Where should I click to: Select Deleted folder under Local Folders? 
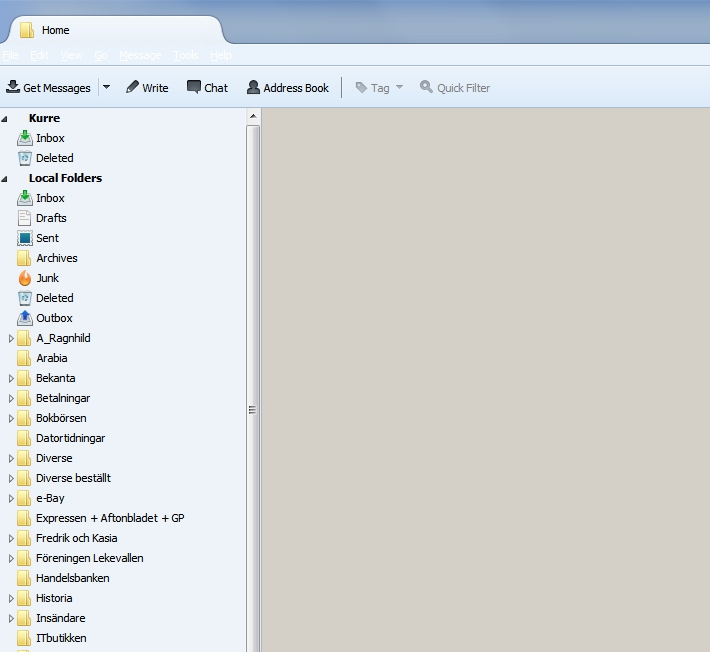tap(54, 298)
